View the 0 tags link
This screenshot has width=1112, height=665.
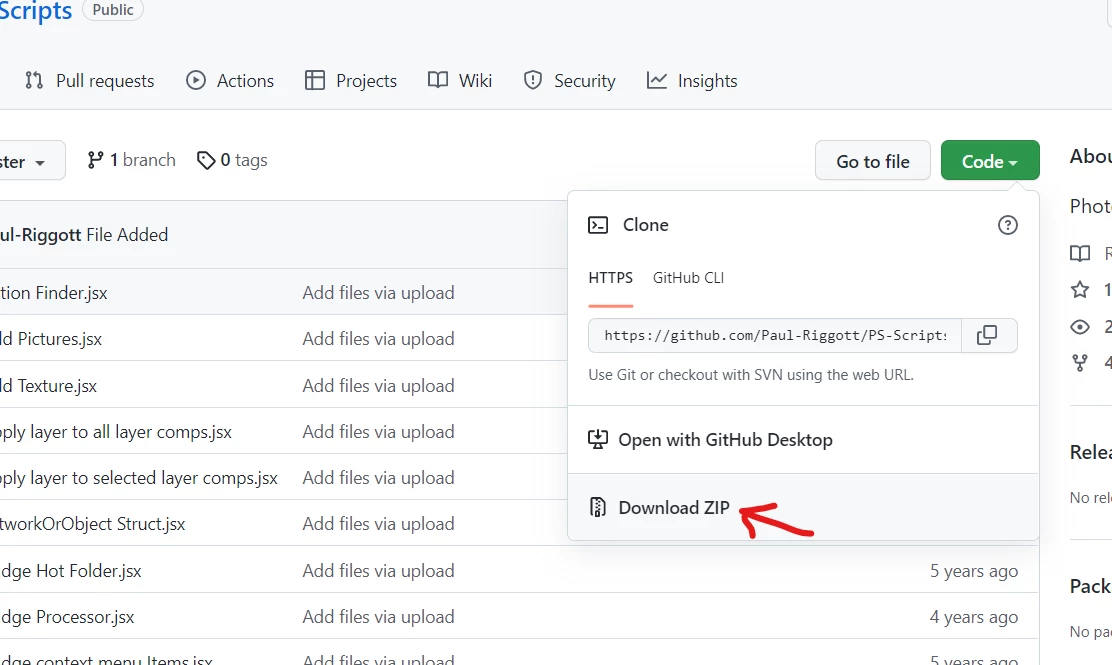[x=232, y=160]
